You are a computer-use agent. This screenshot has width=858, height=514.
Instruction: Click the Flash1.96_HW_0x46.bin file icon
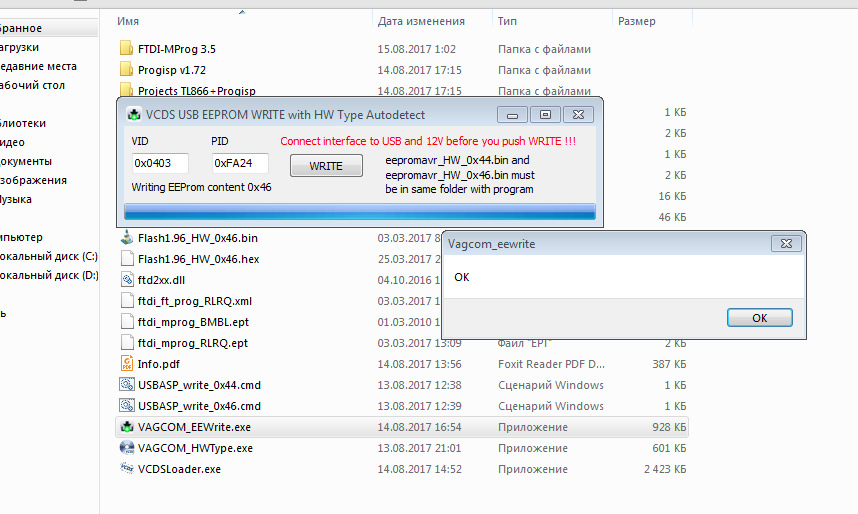pyautogui.click(x=126, y=238)
